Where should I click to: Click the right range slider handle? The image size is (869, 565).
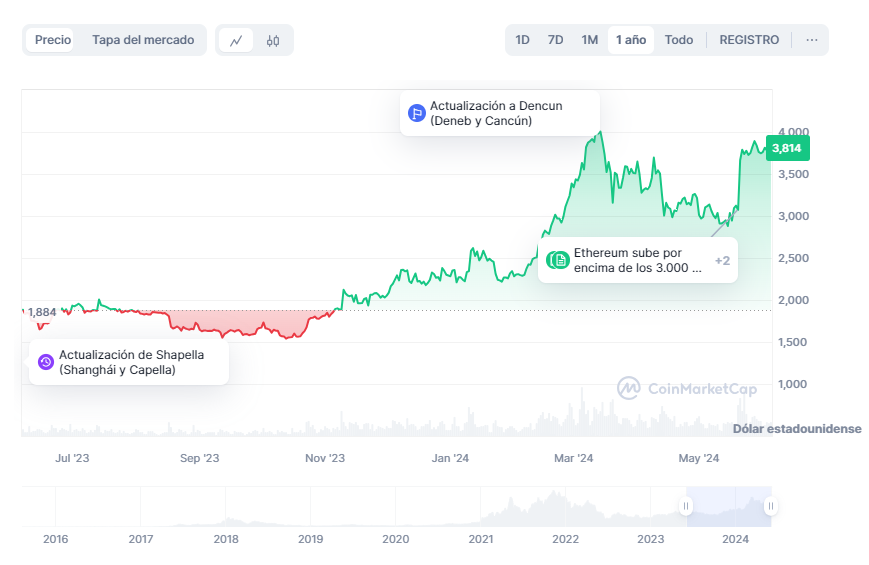770,506
